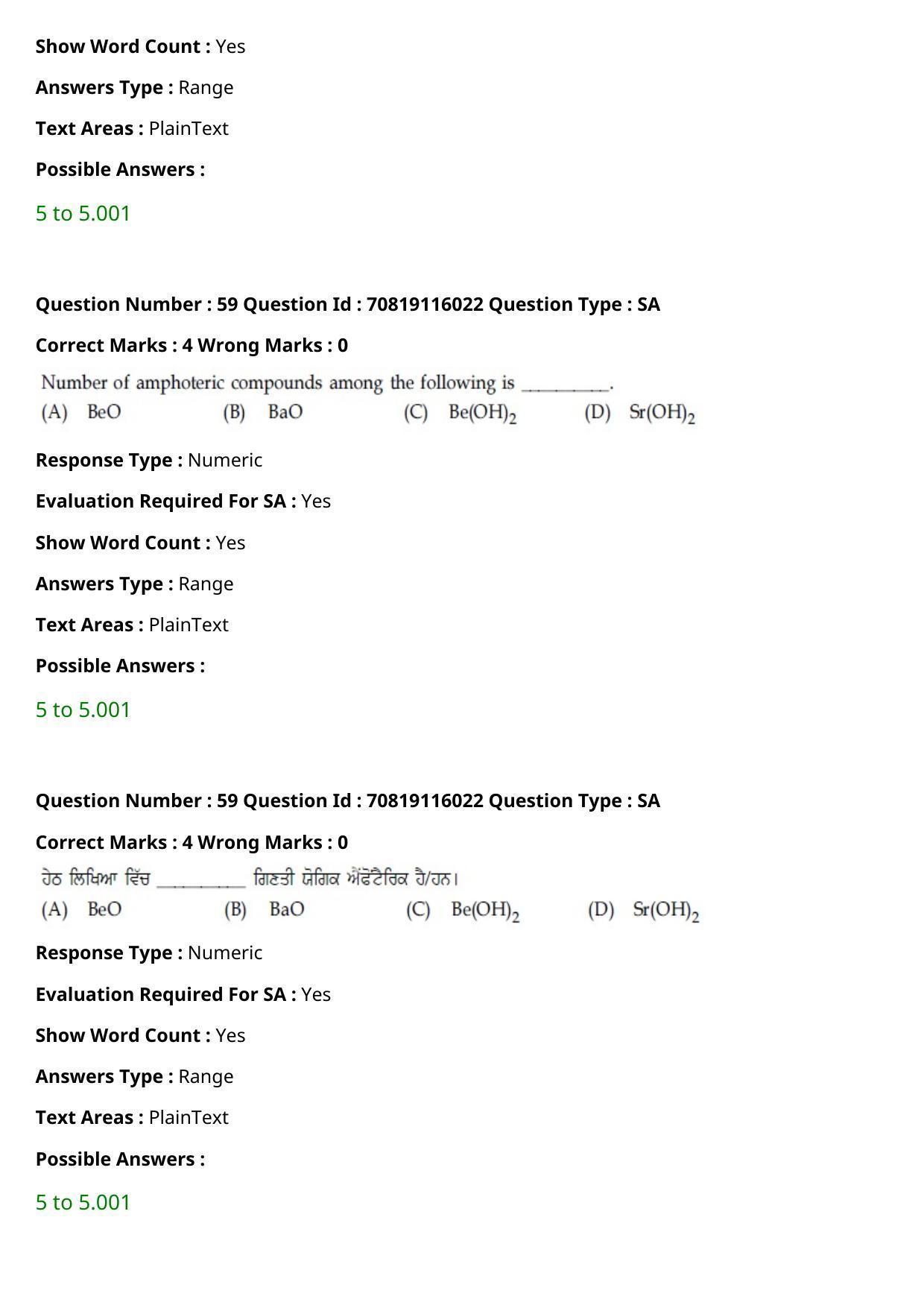Select option (D) Sr(OH)2 in Punjabi question
The width and height of the screenshot is (924, 1308).
644,911
